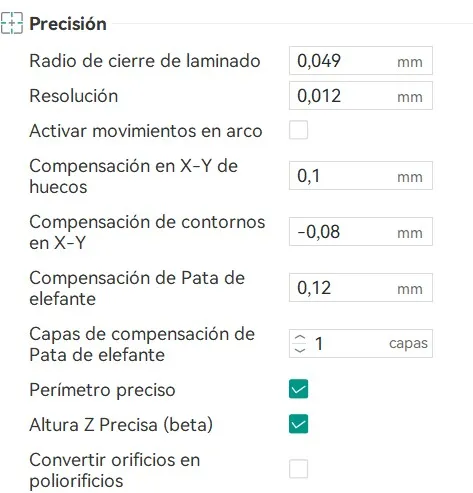Click the Precisión section crosshair icon
The height and width of the screenshot is (493, 473).
coord(12,23)
